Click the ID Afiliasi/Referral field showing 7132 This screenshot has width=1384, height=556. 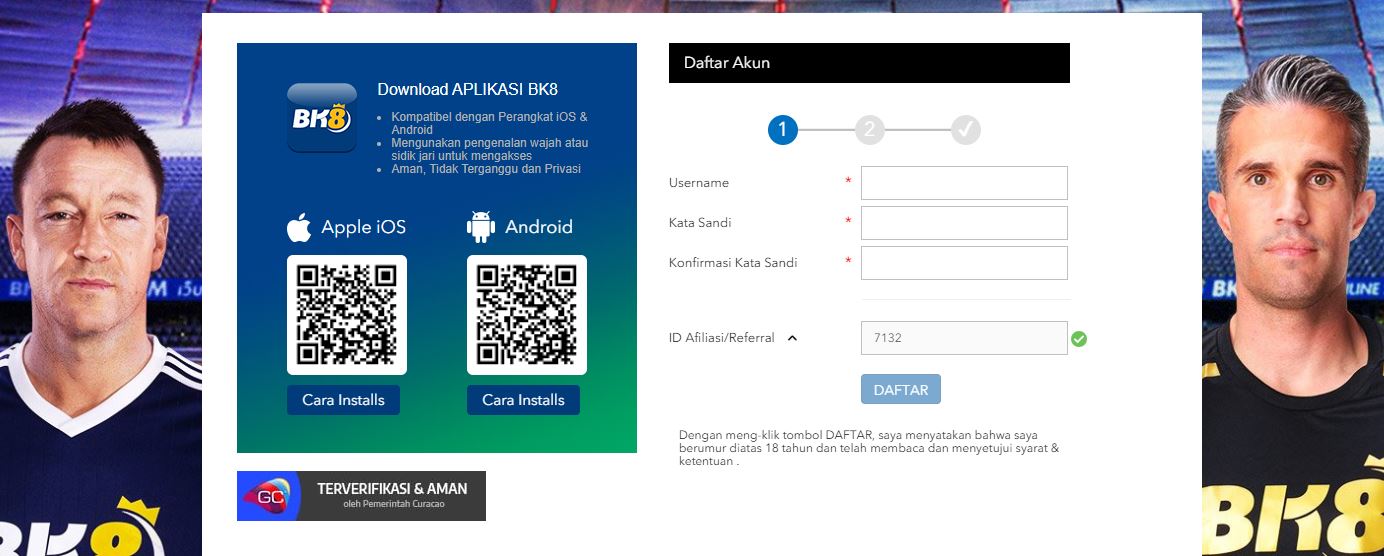click(x=964, y=338)
